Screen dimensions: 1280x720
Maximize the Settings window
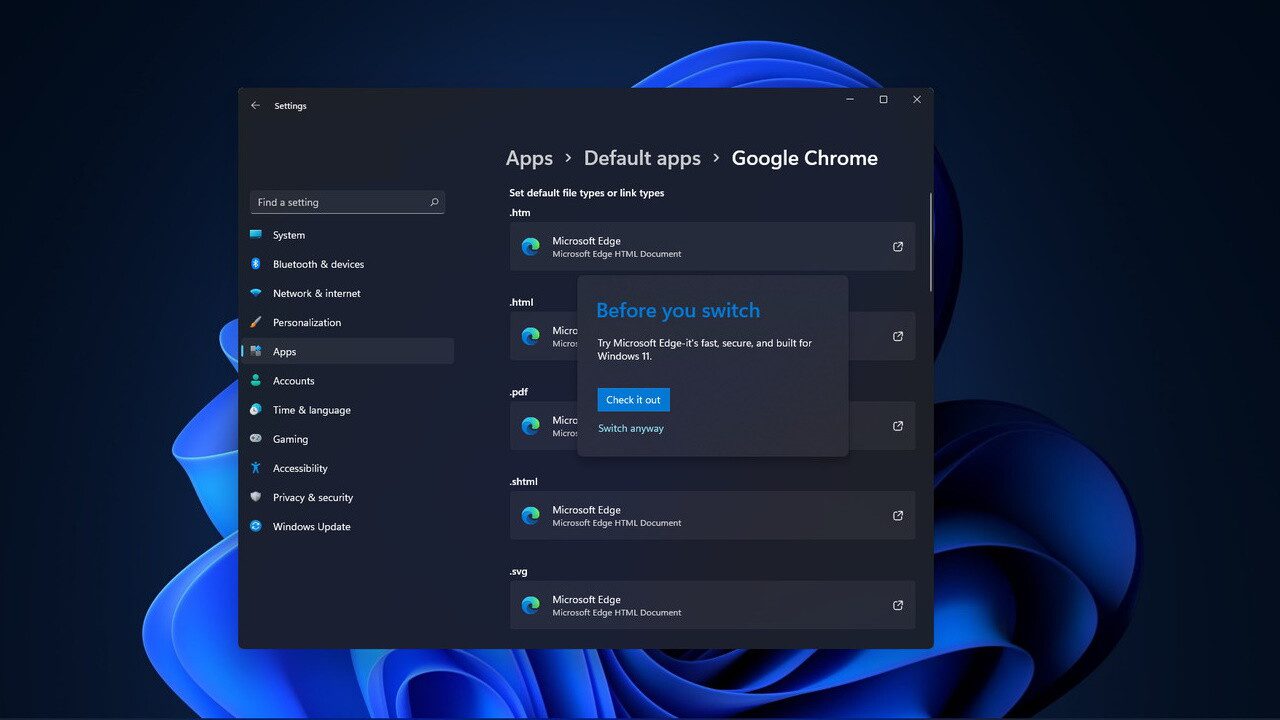[883, 100]
